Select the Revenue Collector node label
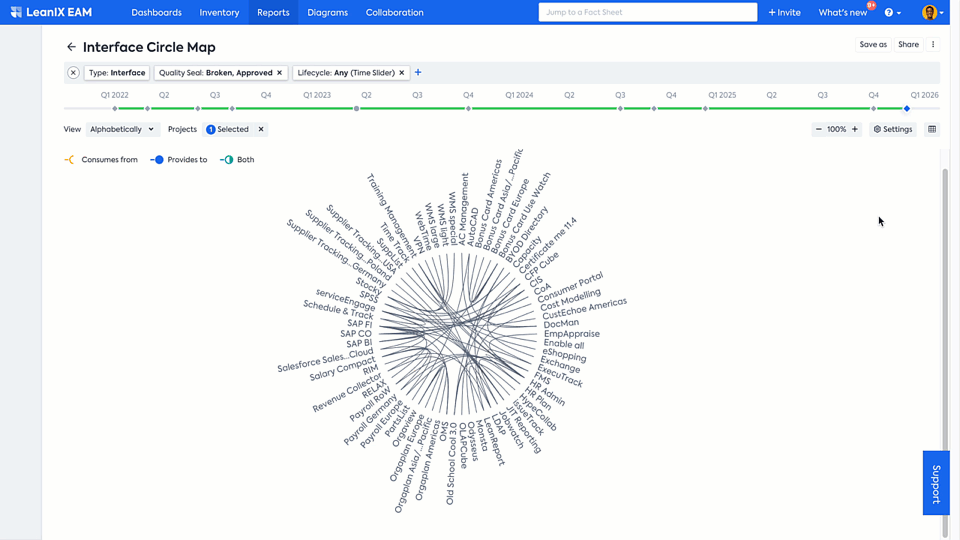This screenshot has height=540, width=960. (x=347, y=392)
